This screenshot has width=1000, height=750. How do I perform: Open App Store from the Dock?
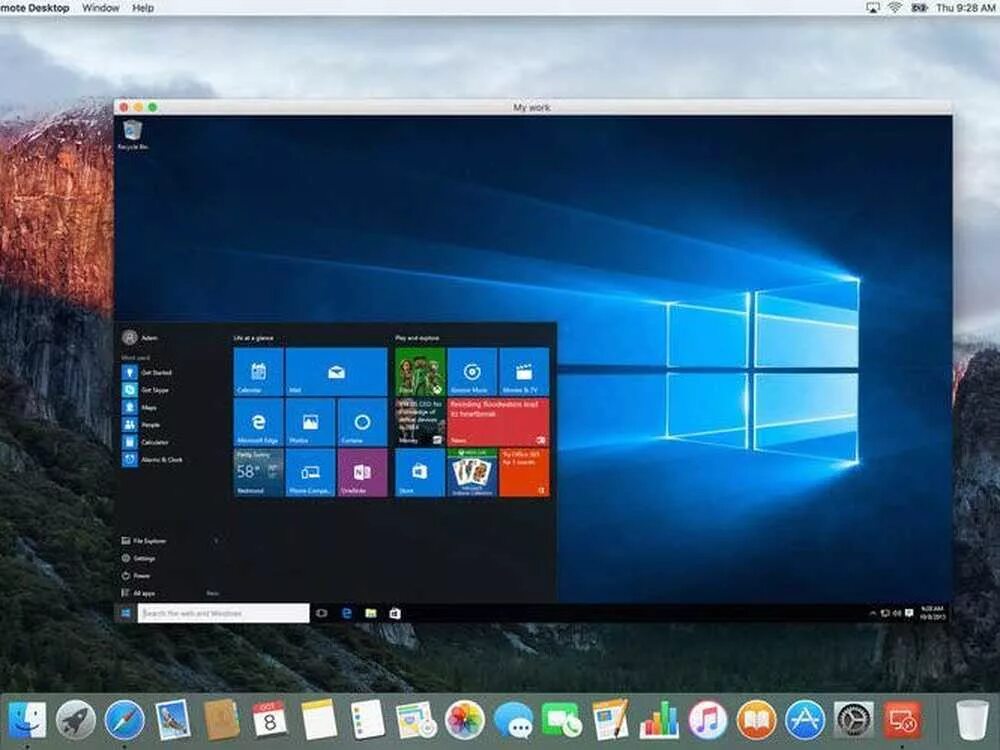tap(805, 720)
